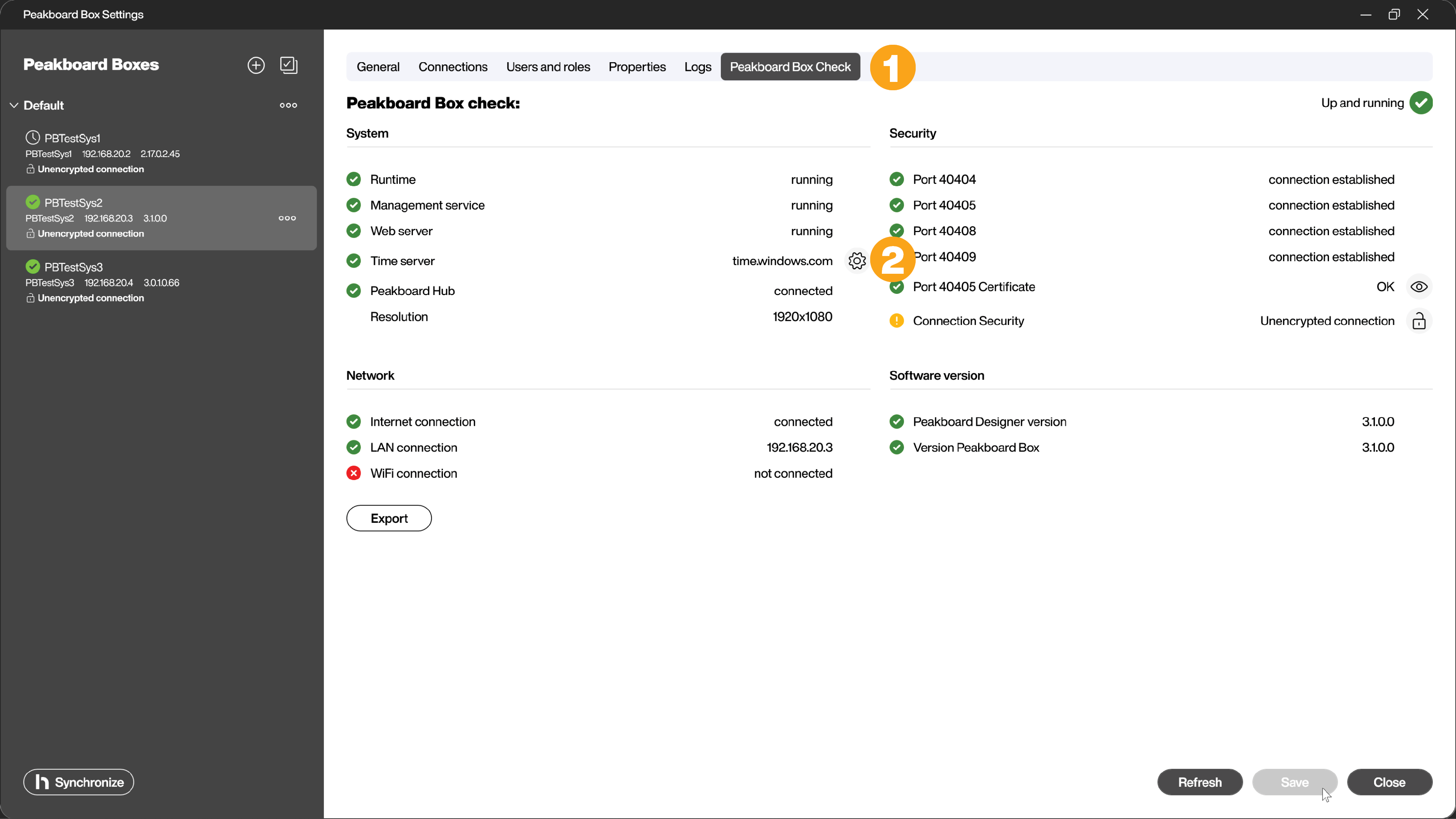Viewport: 1456px width, 819px height.
Task: Click the WiFi connection not connected status
Action: pos(793,473)
